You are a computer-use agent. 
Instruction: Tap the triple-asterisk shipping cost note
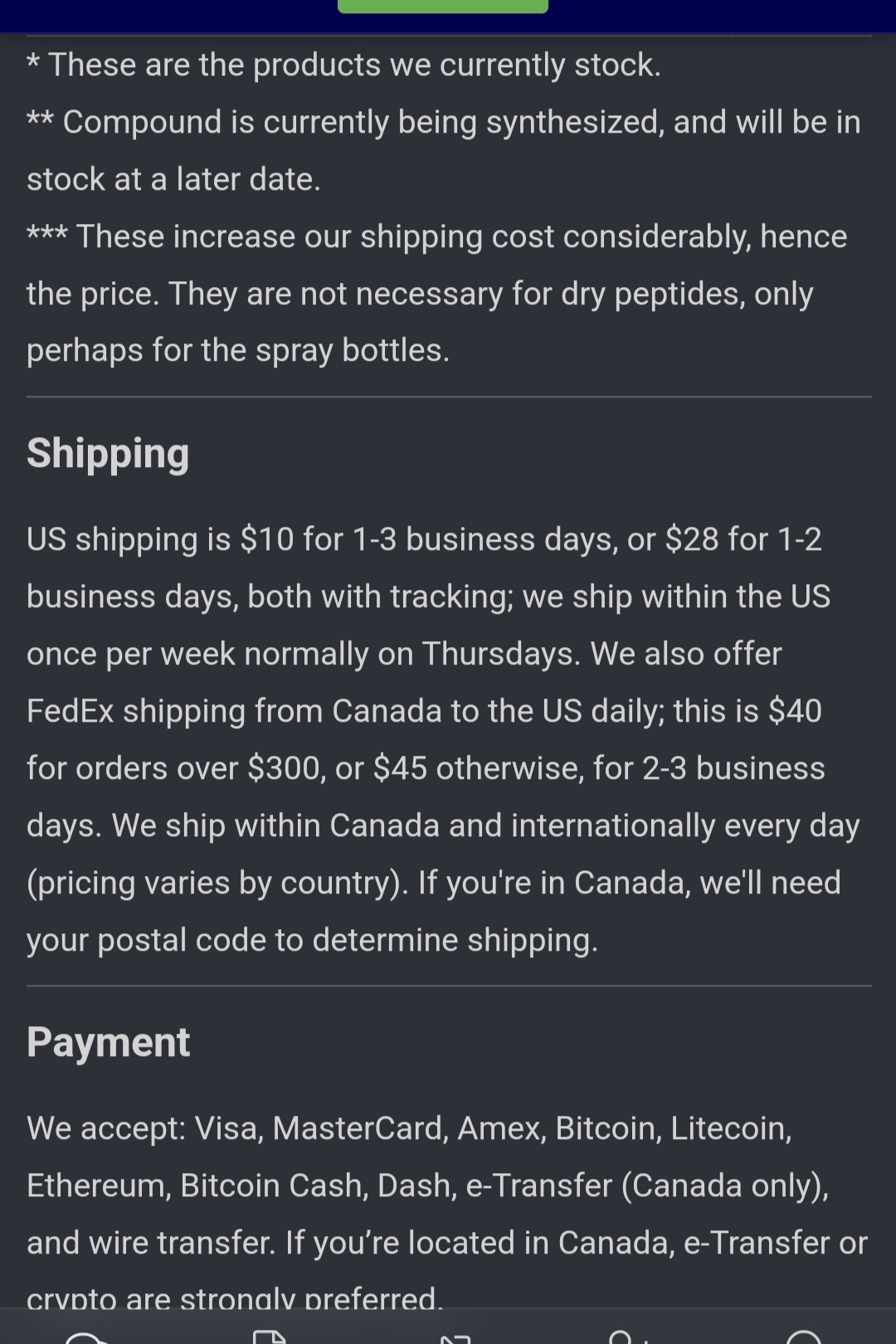coord(437,294)
